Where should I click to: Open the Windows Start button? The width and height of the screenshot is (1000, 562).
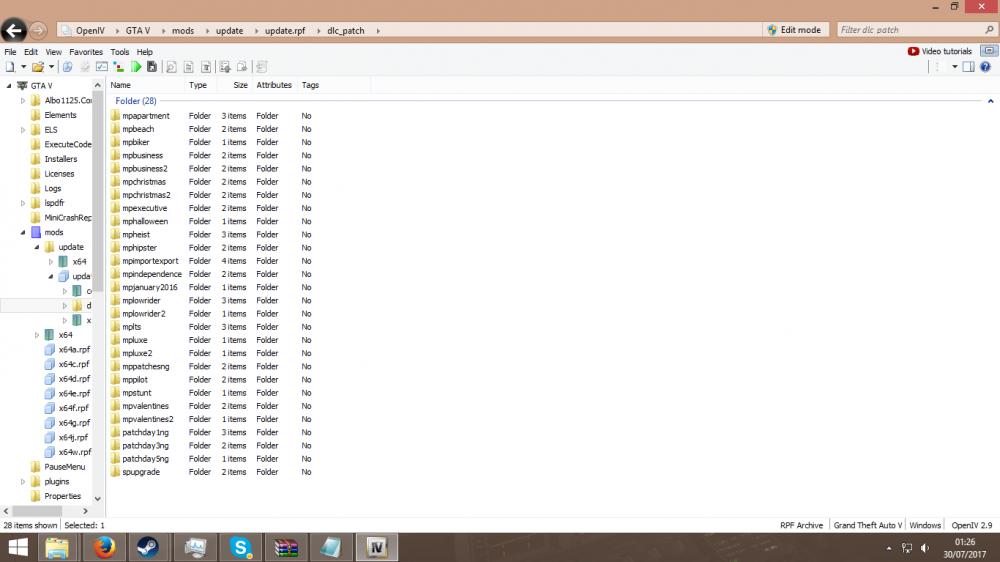tap(18, 547)
